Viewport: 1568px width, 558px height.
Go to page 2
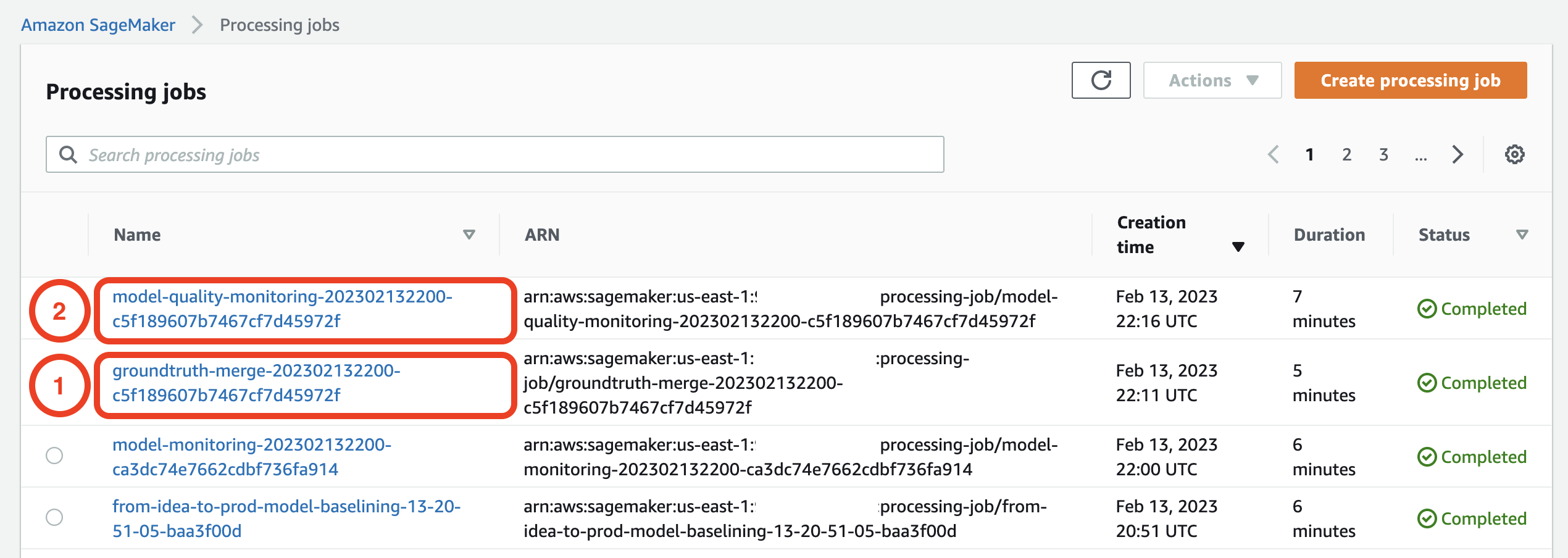pyautogui.click(x=1346, y=154)
